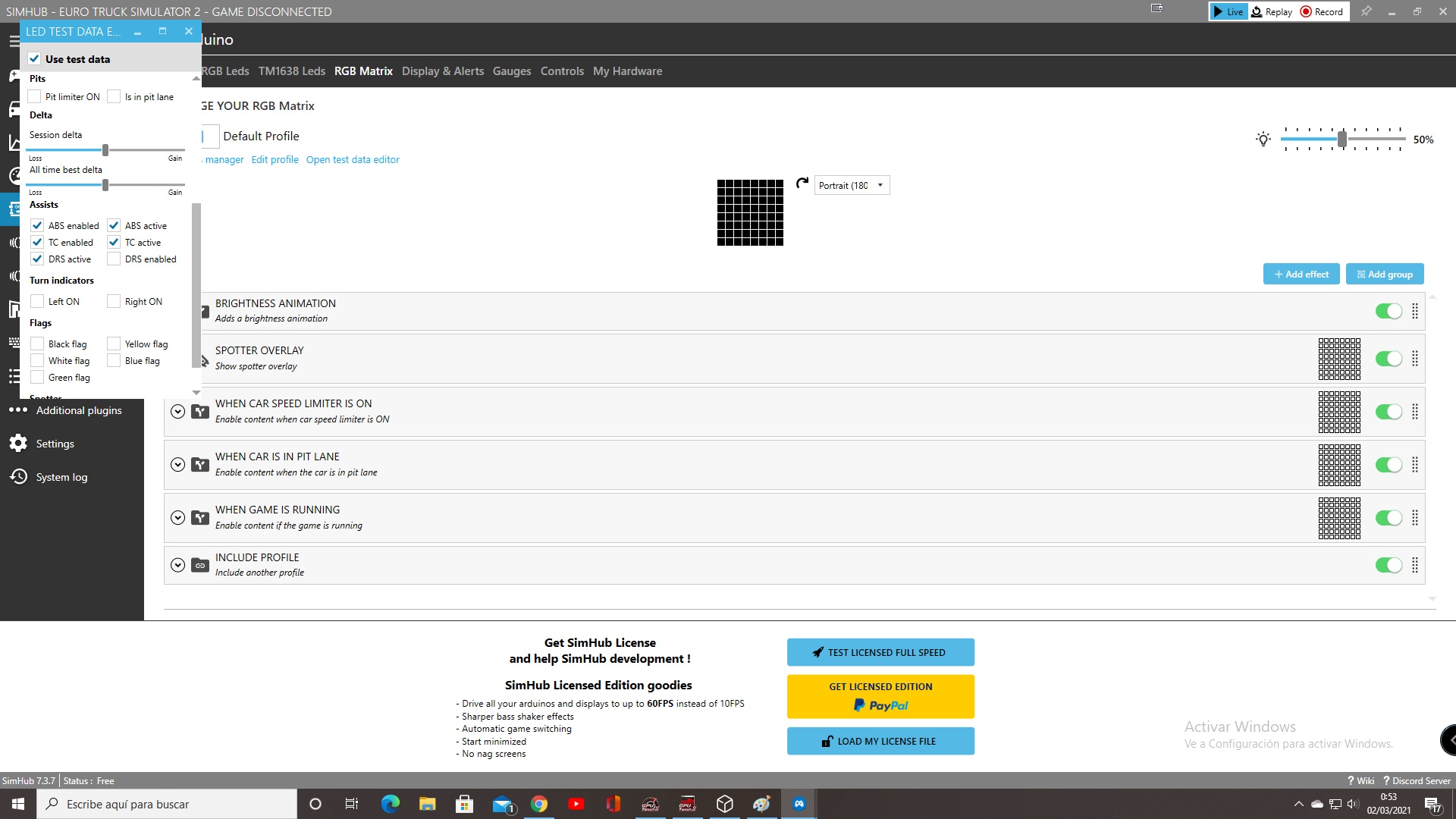Uncheck TC active

[x=114, y=242]
